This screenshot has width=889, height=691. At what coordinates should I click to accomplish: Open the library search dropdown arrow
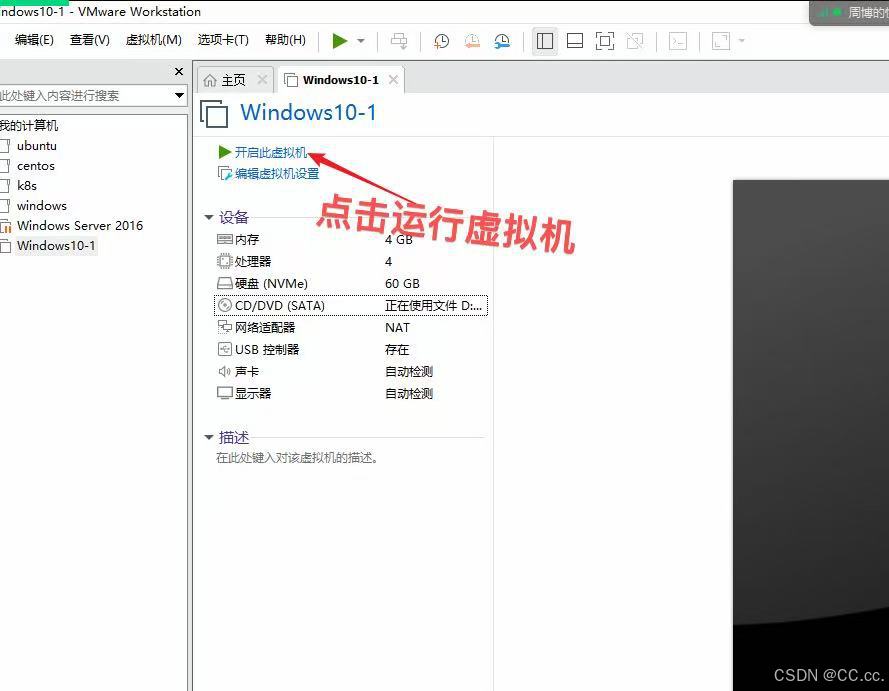[x=179, y=95]
